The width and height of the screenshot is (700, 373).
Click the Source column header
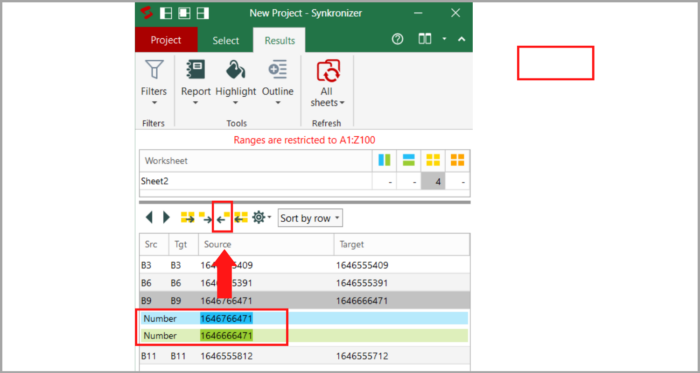tap(266, 245)
